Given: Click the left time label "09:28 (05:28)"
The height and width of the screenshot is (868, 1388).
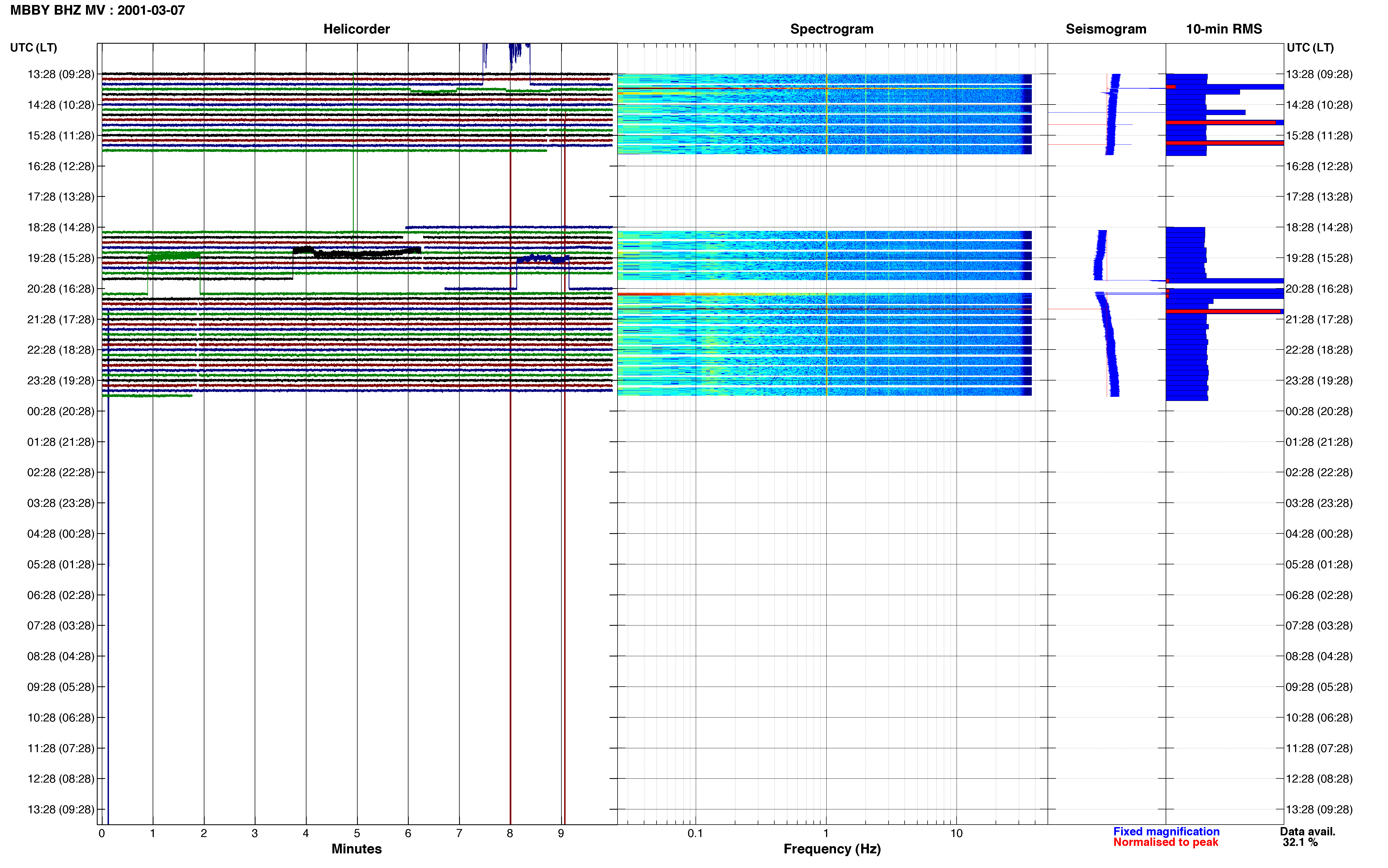Looking at the screenshot, I should coord(61,687).
